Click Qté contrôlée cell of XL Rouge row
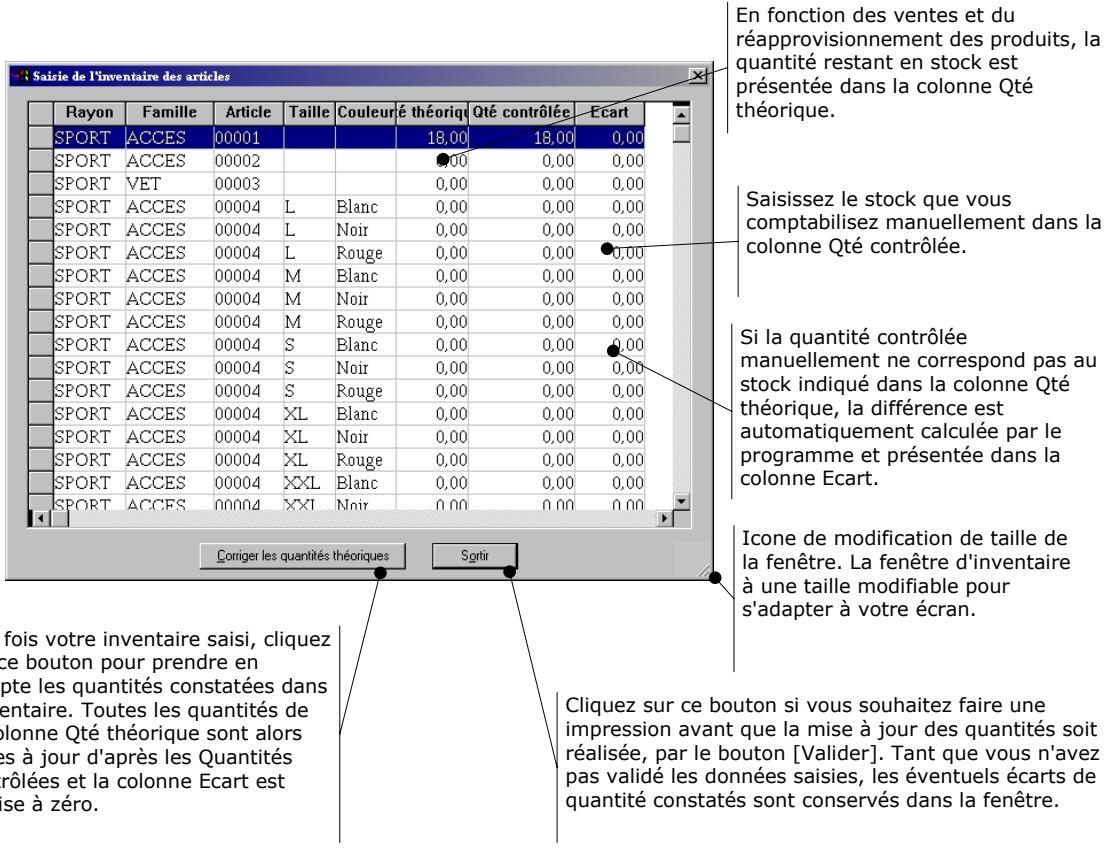This screenshot has height=851, width=1106. (522, 460)
